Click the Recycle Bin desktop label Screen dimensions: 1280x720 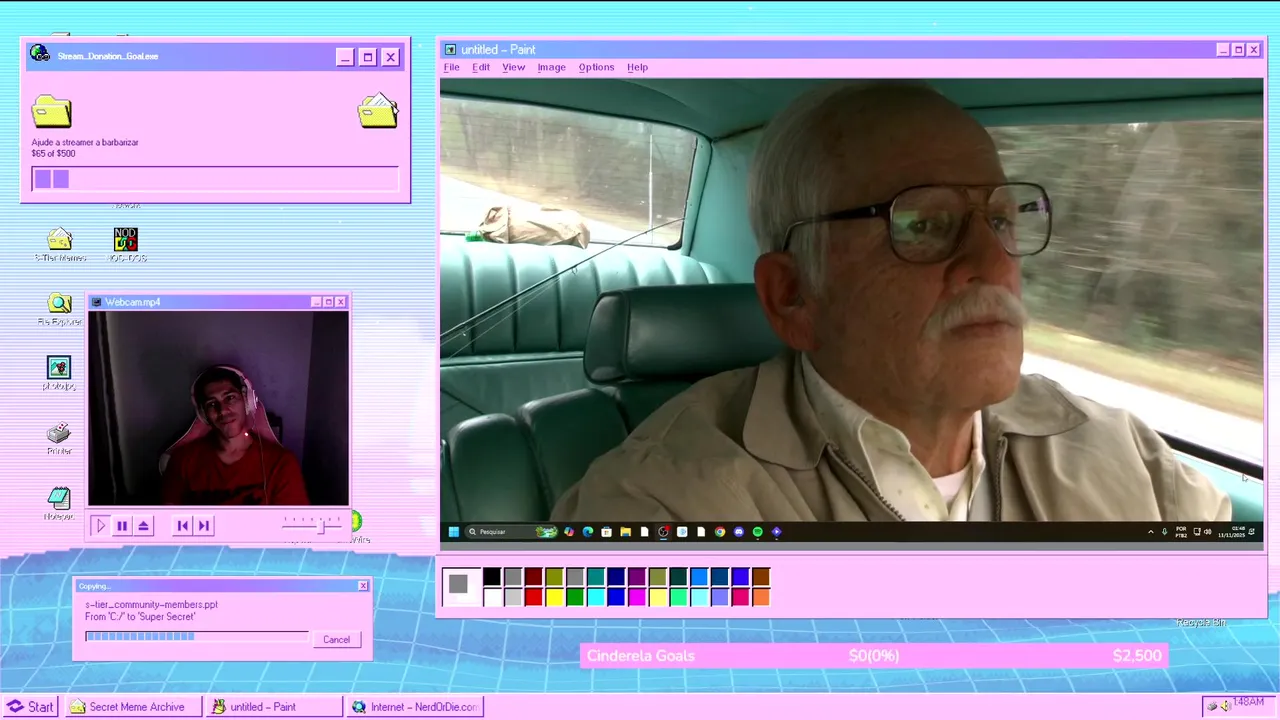click(x=1200, y=622)
